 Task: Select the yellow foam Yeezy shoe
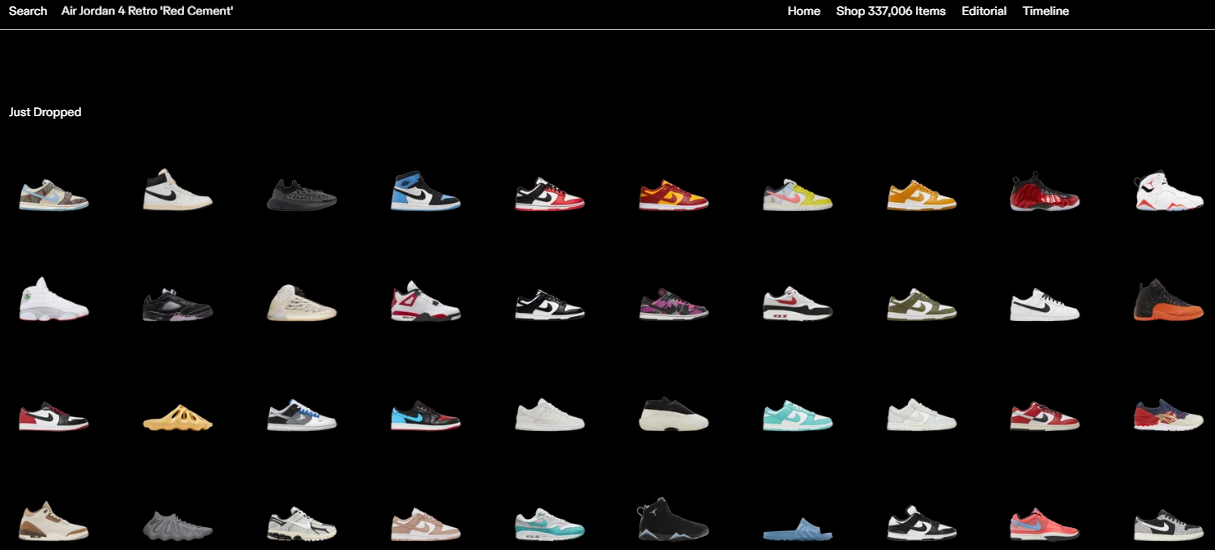[x=178, y=417]
